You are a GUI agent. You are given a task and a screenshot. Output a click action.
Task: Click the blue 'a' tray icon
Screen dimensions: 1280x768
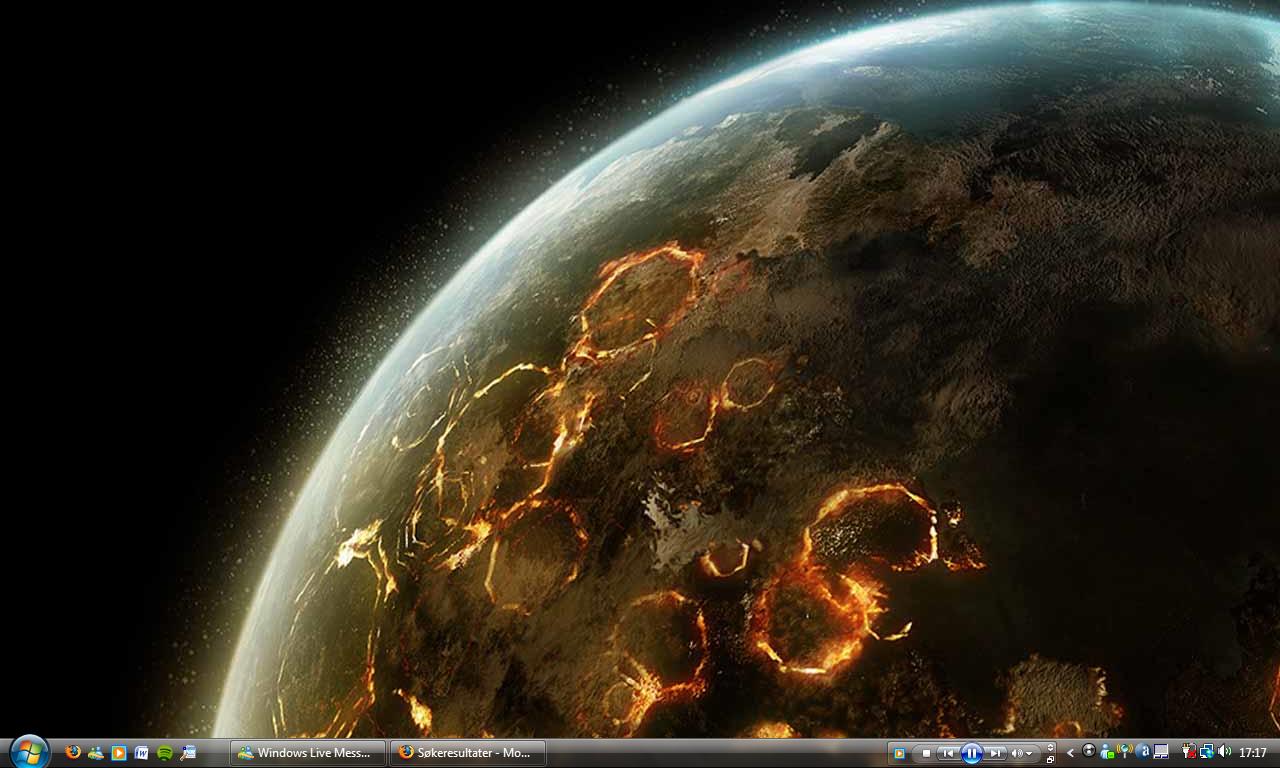1143,752
